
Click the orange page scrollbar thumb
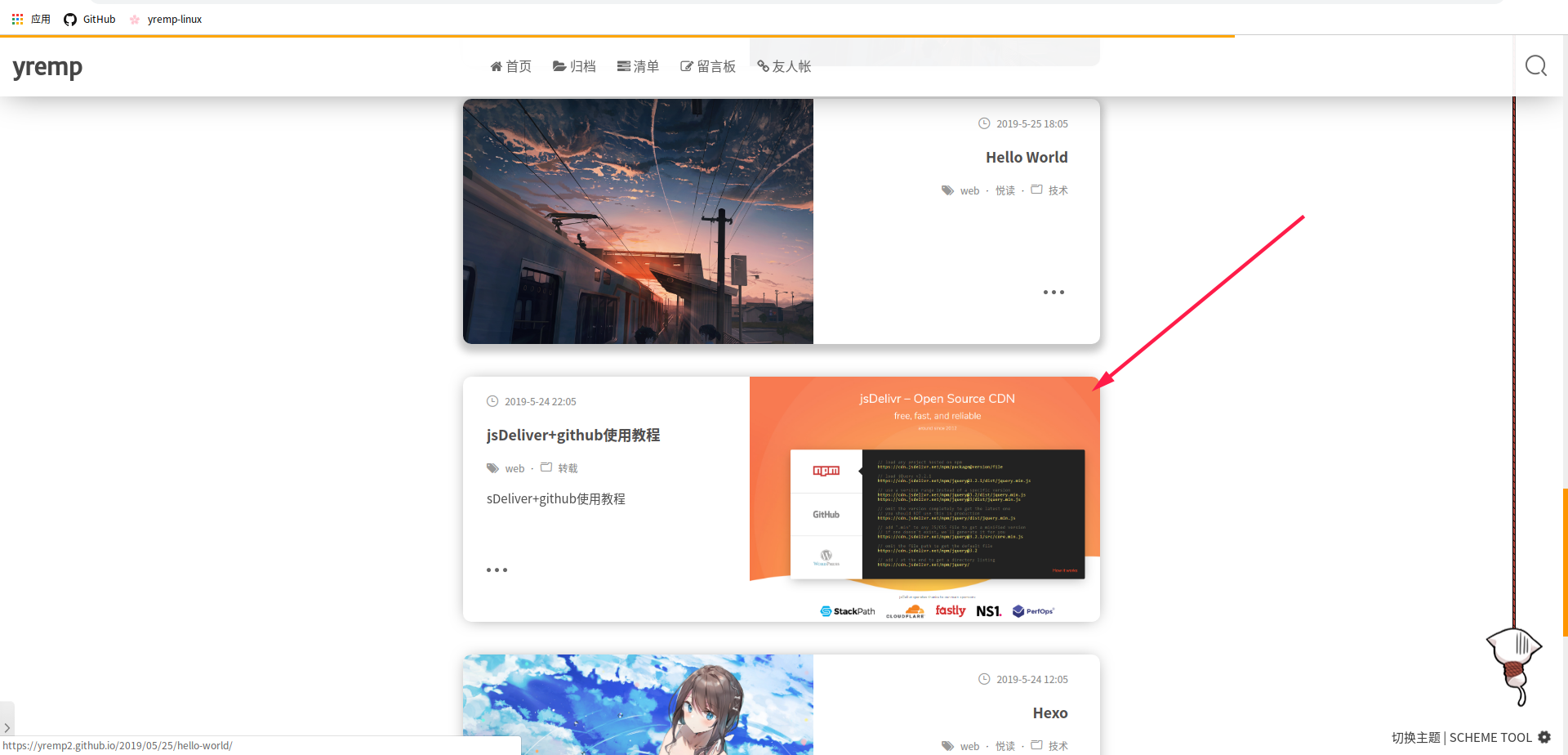click(x=1565, y=562)
